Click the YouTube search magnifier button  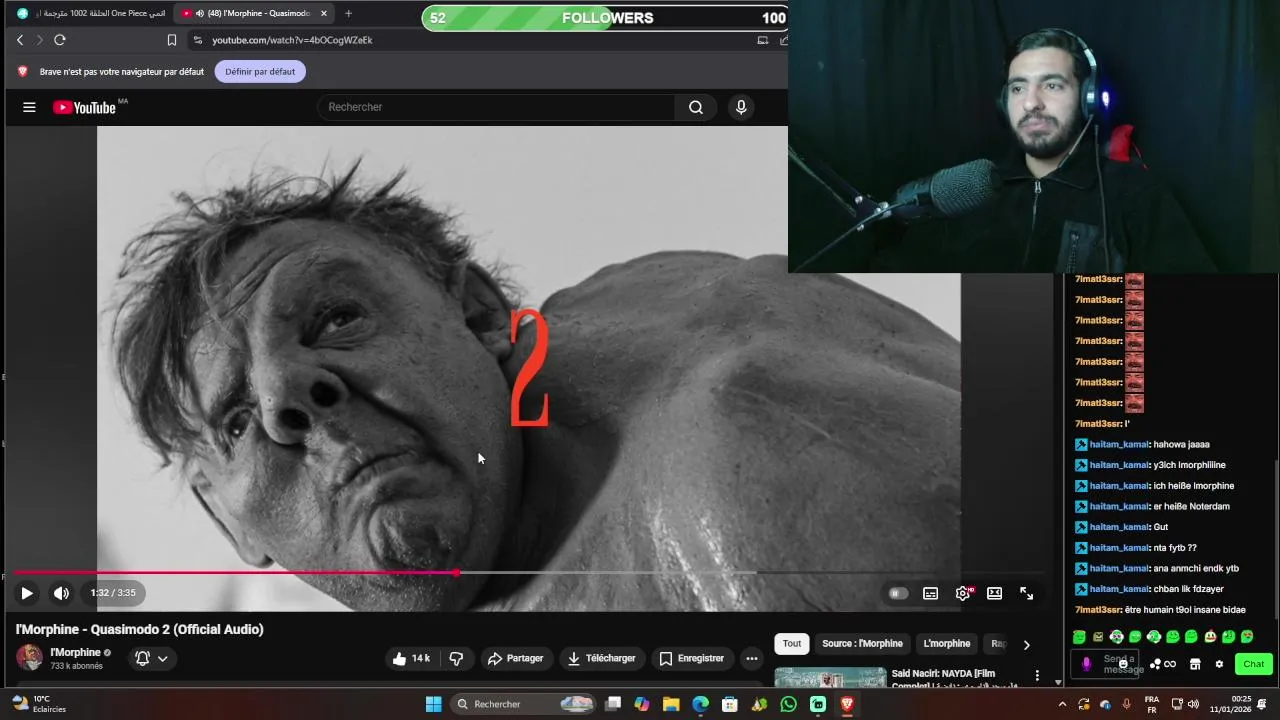click(x=696, y=107)
